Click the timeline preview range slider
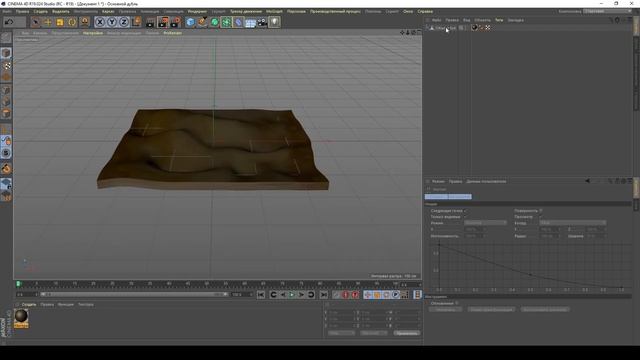 [x=134, y=294]
